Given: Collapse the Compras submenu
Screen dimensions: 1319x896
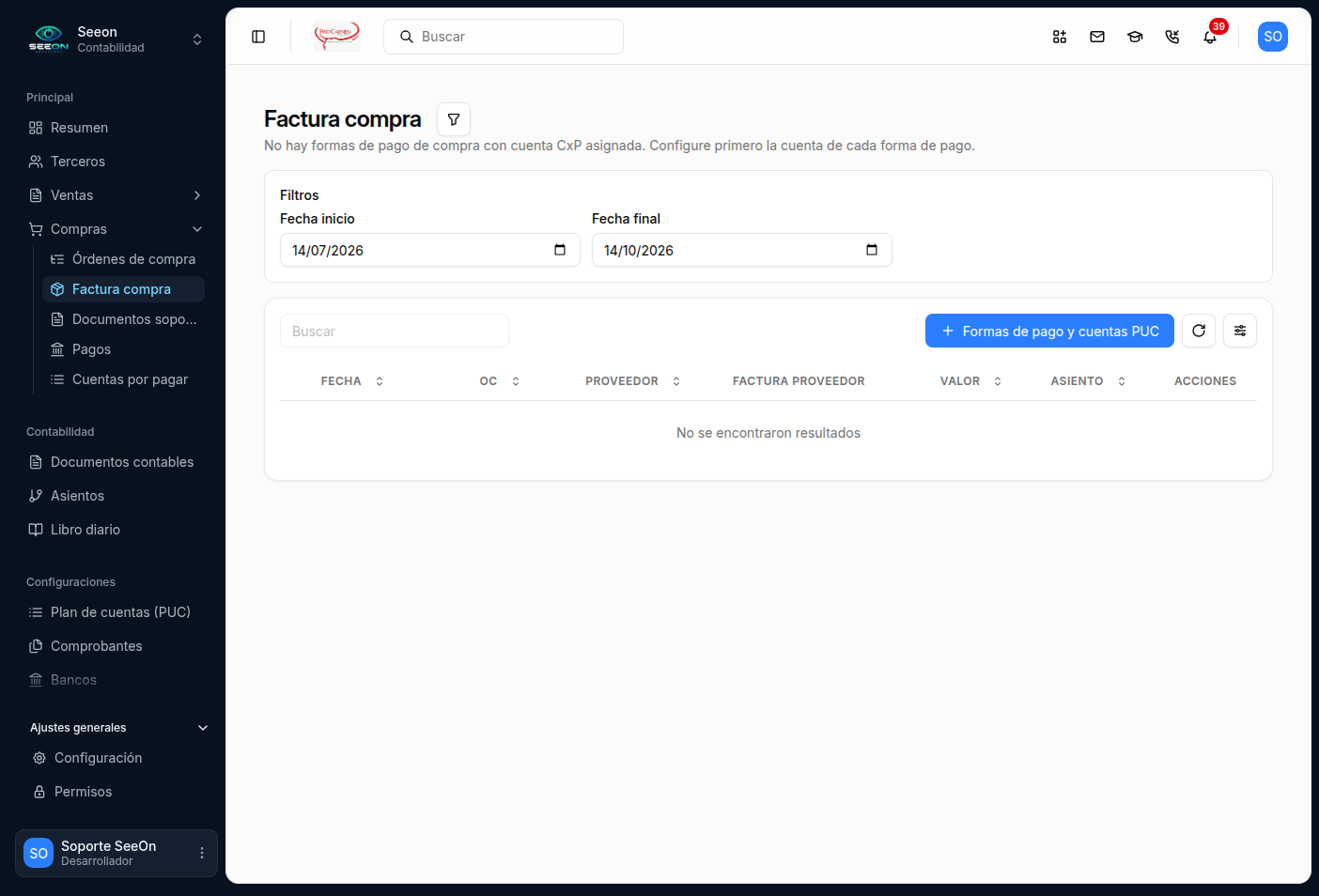Looking at the screenshot, I should (x=116, y=229).
